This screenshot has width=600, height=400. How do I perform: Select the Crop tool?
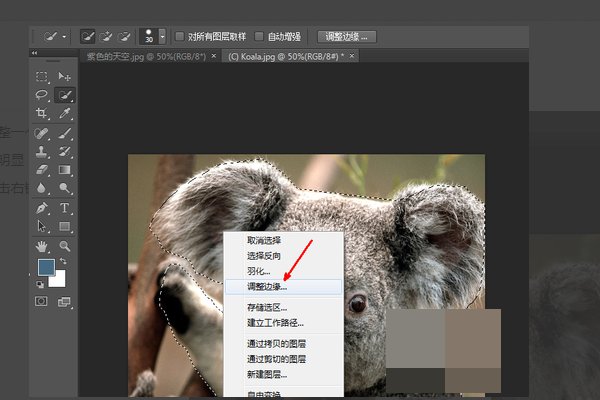point(41,113)
